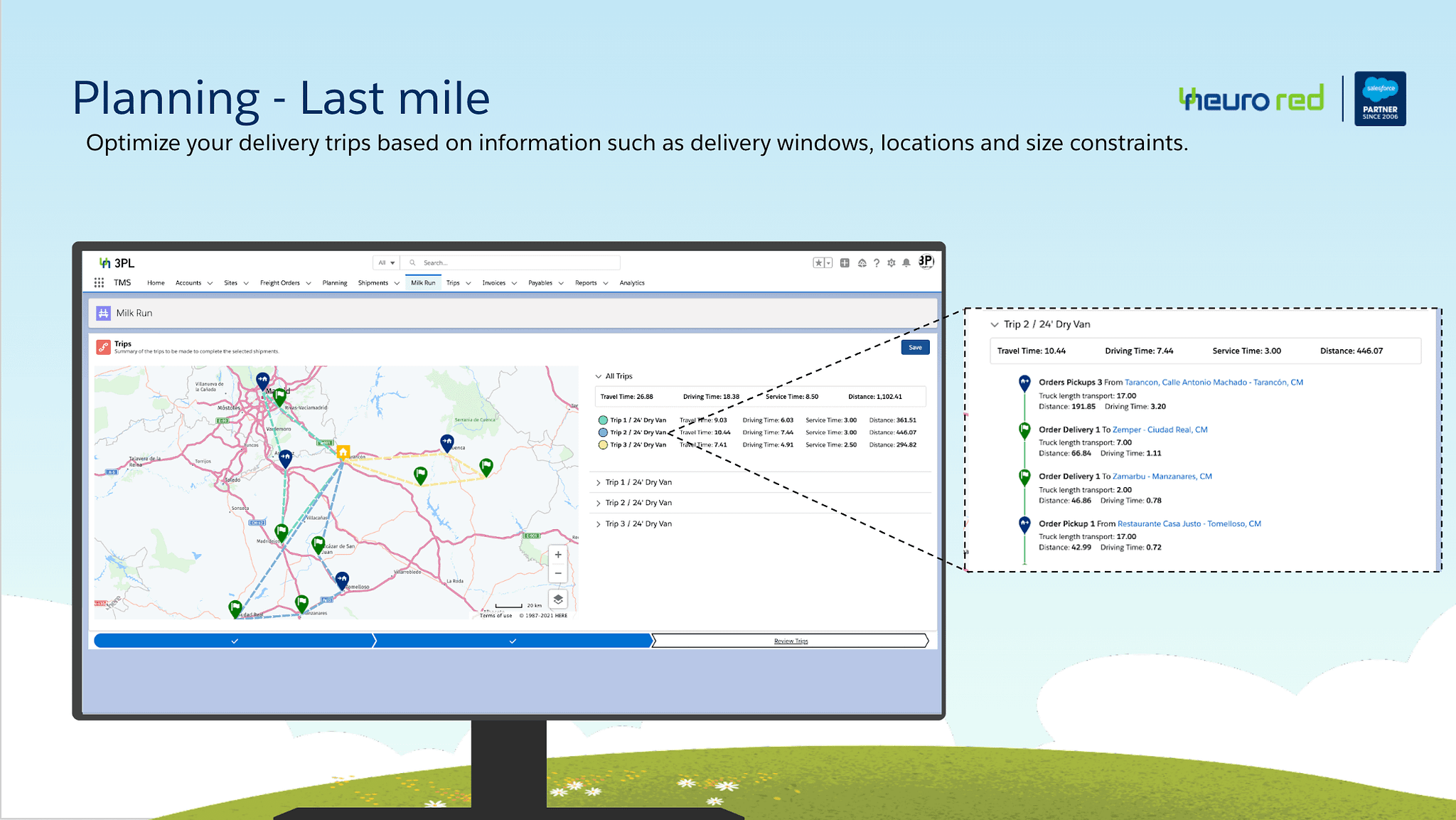This screenshot has height=820, width=1456.
Task: Open the All search scope dropdown
Action: (386, 262)
